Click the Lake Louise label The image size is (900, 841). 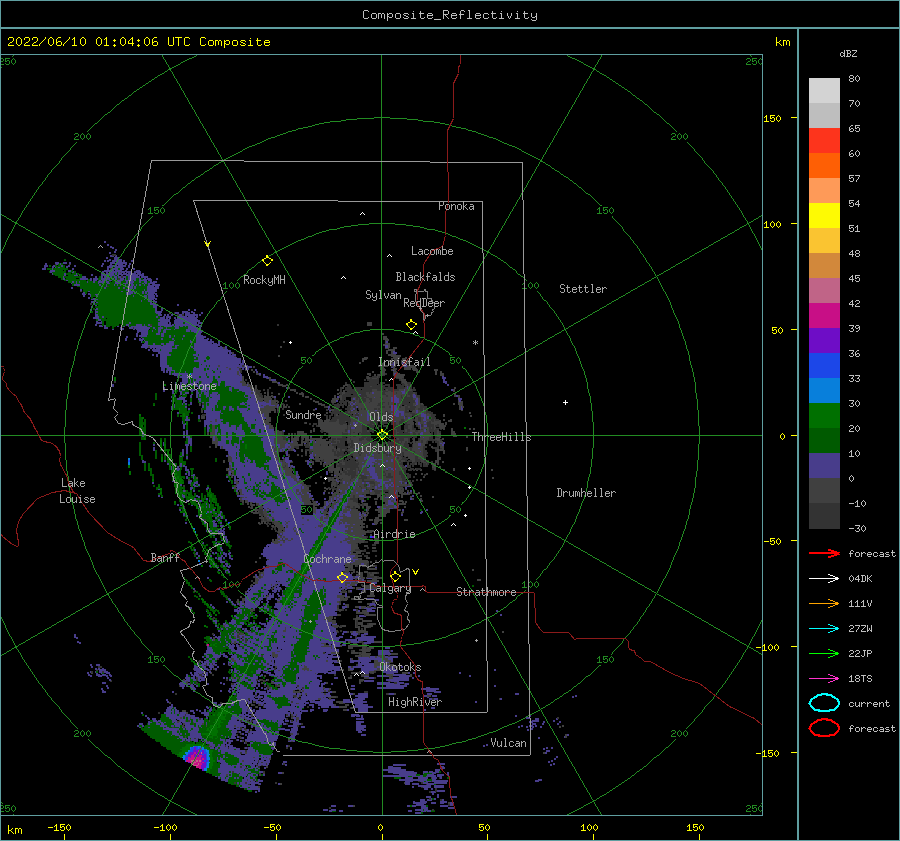(x=77, y=491)
